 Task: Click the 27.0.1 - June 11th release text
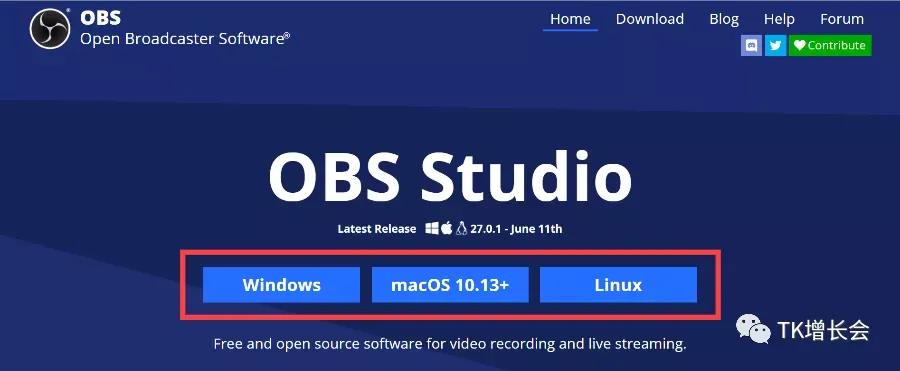tap(517, 229)
